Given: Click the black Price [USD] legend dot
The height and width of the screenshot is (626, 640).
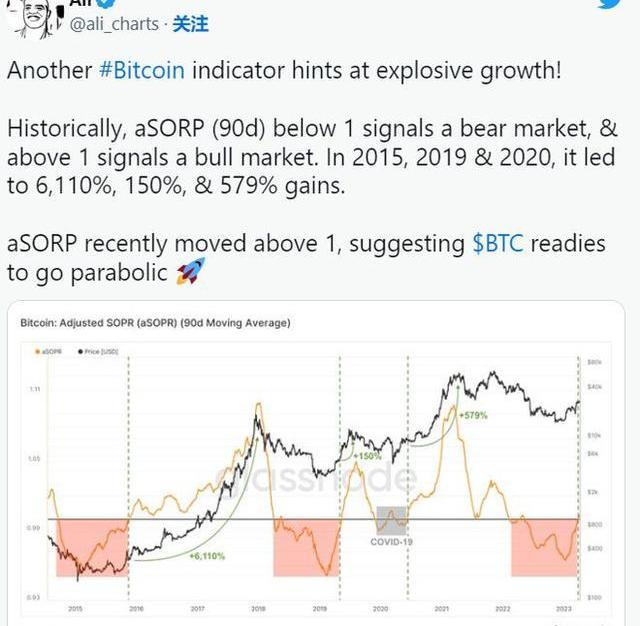Looking at the screenshot, I should pos(81,353).
